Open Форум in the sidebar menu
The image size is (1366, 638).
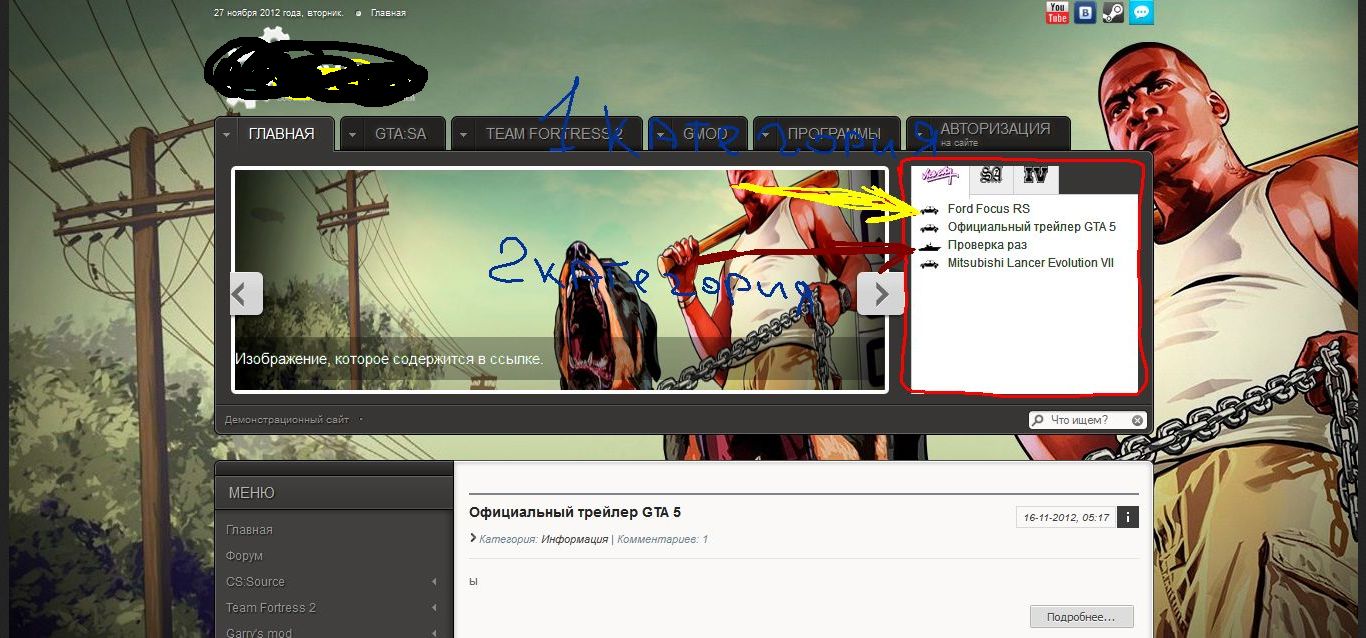click(244, 556)
